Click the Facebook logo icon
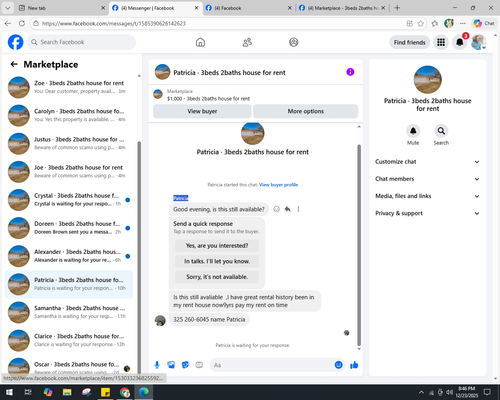 coord(15,42)
